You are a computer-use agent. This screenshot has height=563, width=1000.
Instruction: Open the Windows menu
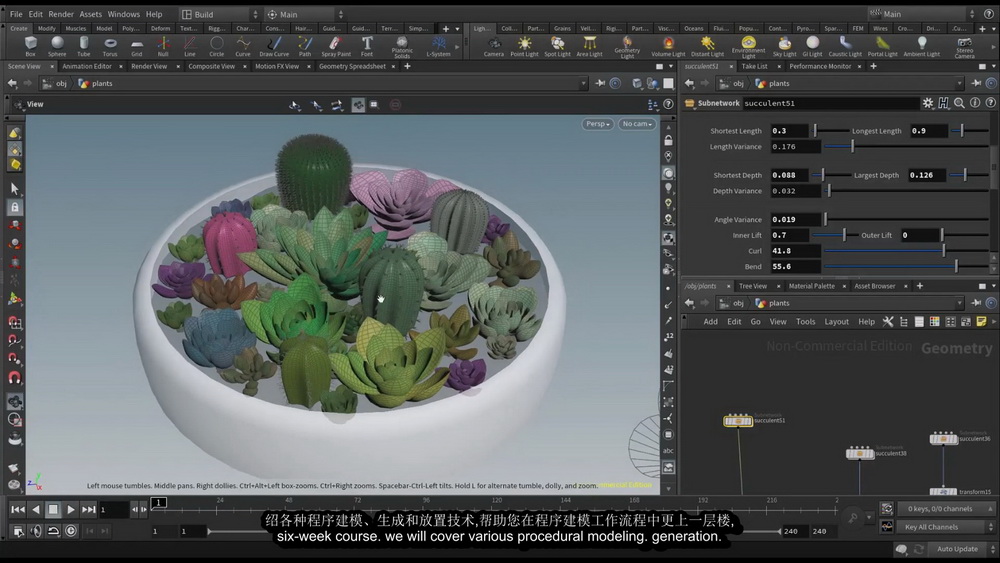pos(123,14)
